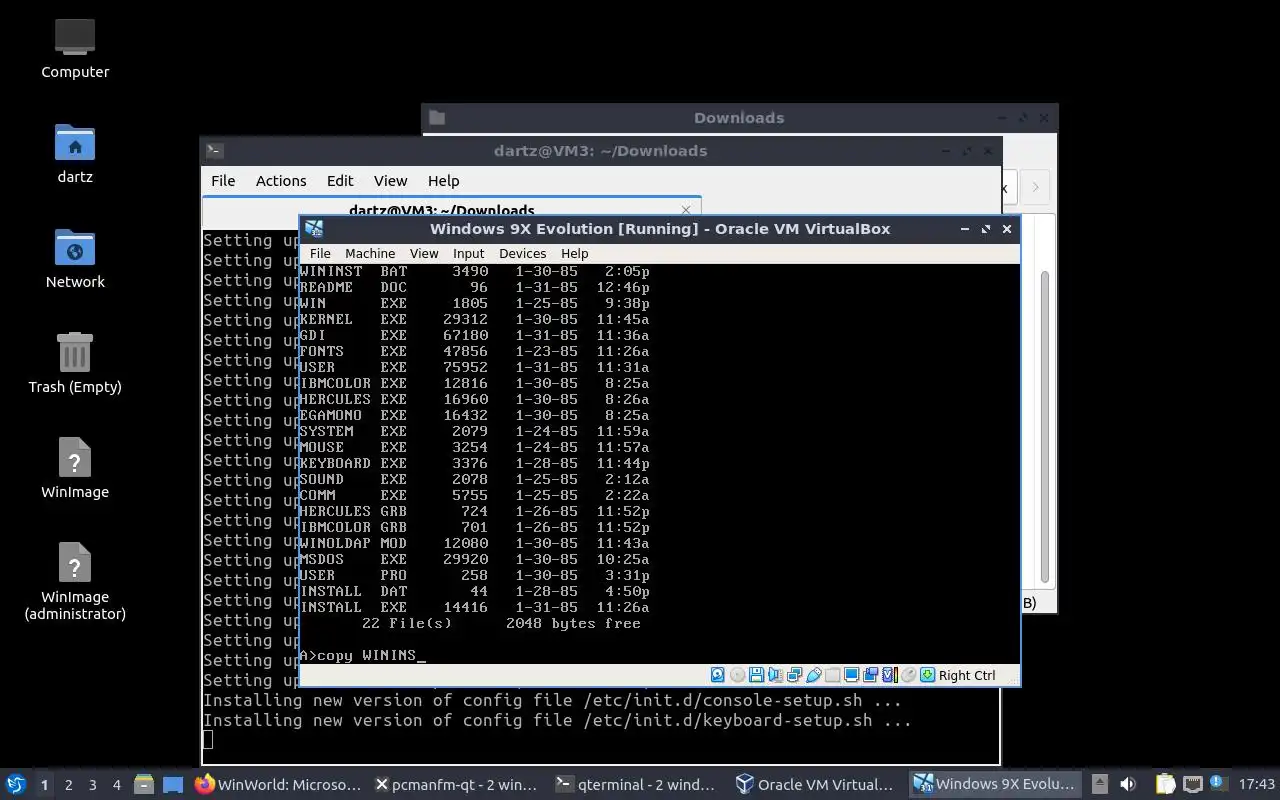
Task: Click the hard disk activity indicator in VirtualBox status bar
Action: pyautogui.click(x=718, y=675)
